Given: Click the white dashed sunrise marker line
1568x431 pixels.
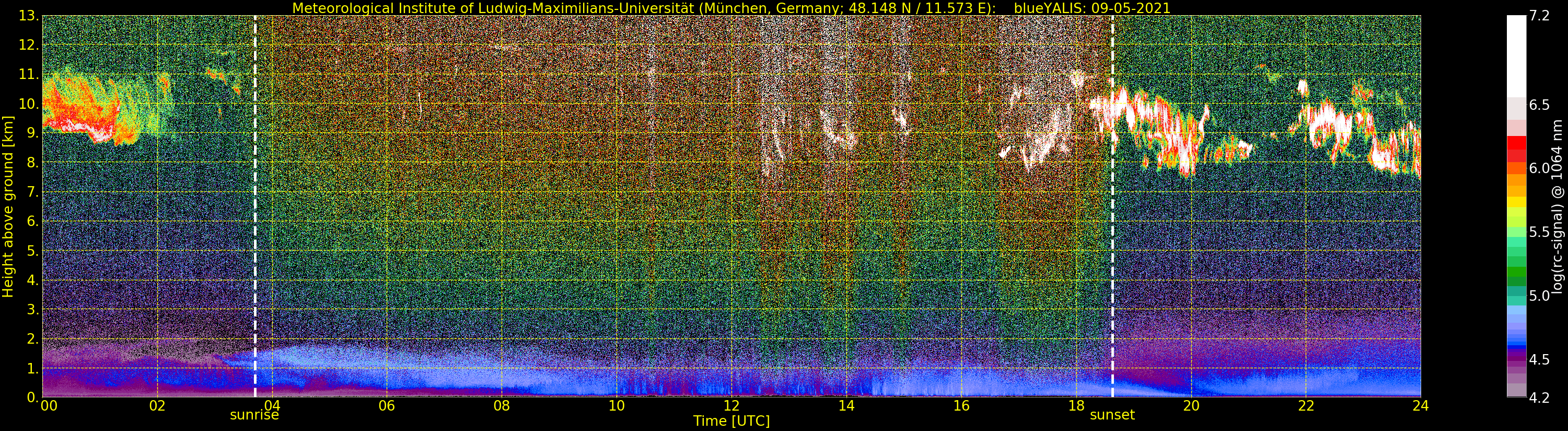Looking at the screenshot, I should [254, 206].
